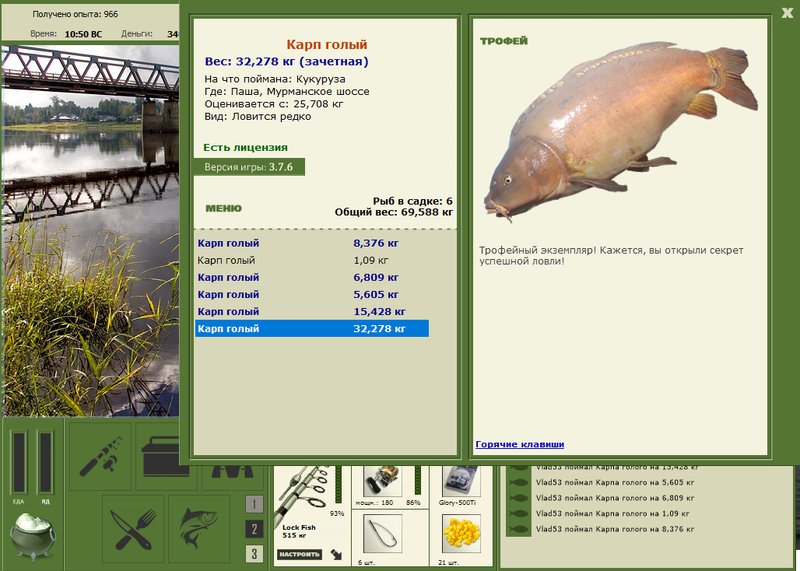The height and width of the screenshot is (571, 800).
Task: Click chat log entry for 8,376 кг
Action: [615, 529]
